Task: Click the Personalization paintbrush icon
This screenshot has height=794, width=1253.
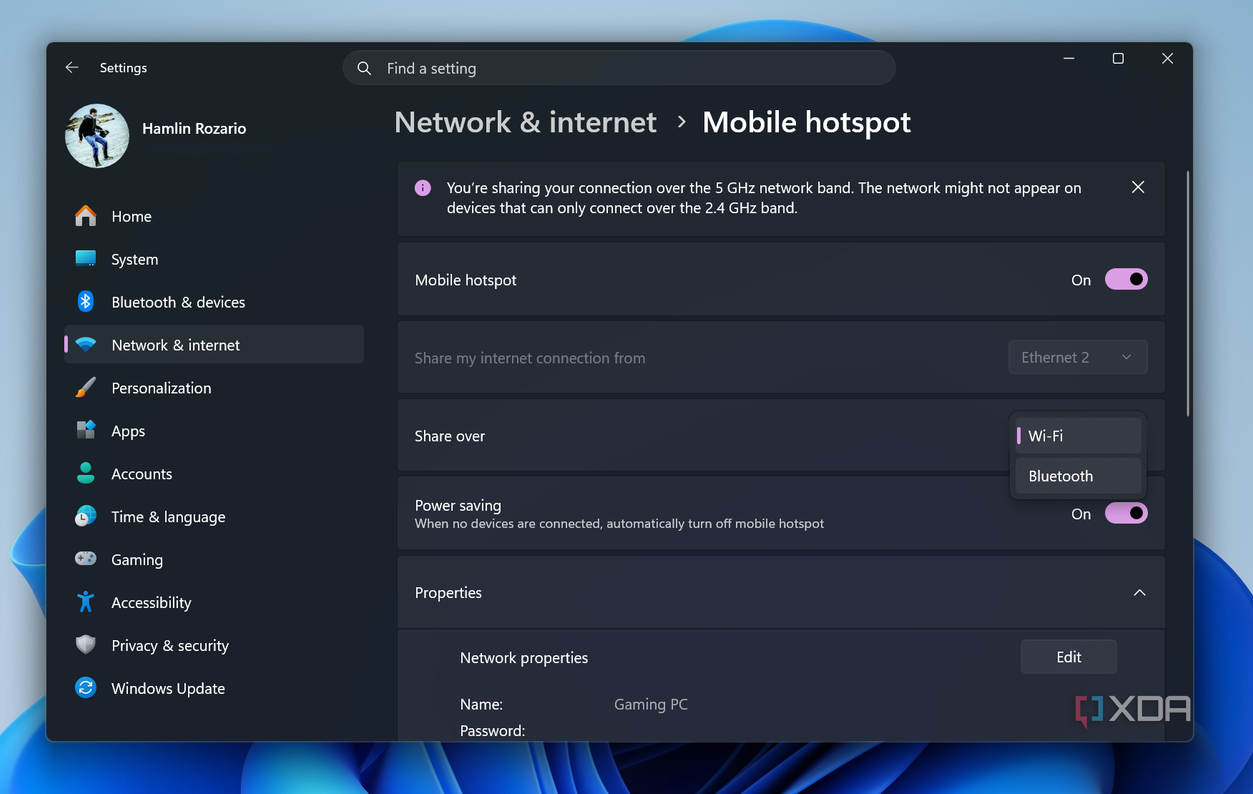Action: click(x=86, y=388)
